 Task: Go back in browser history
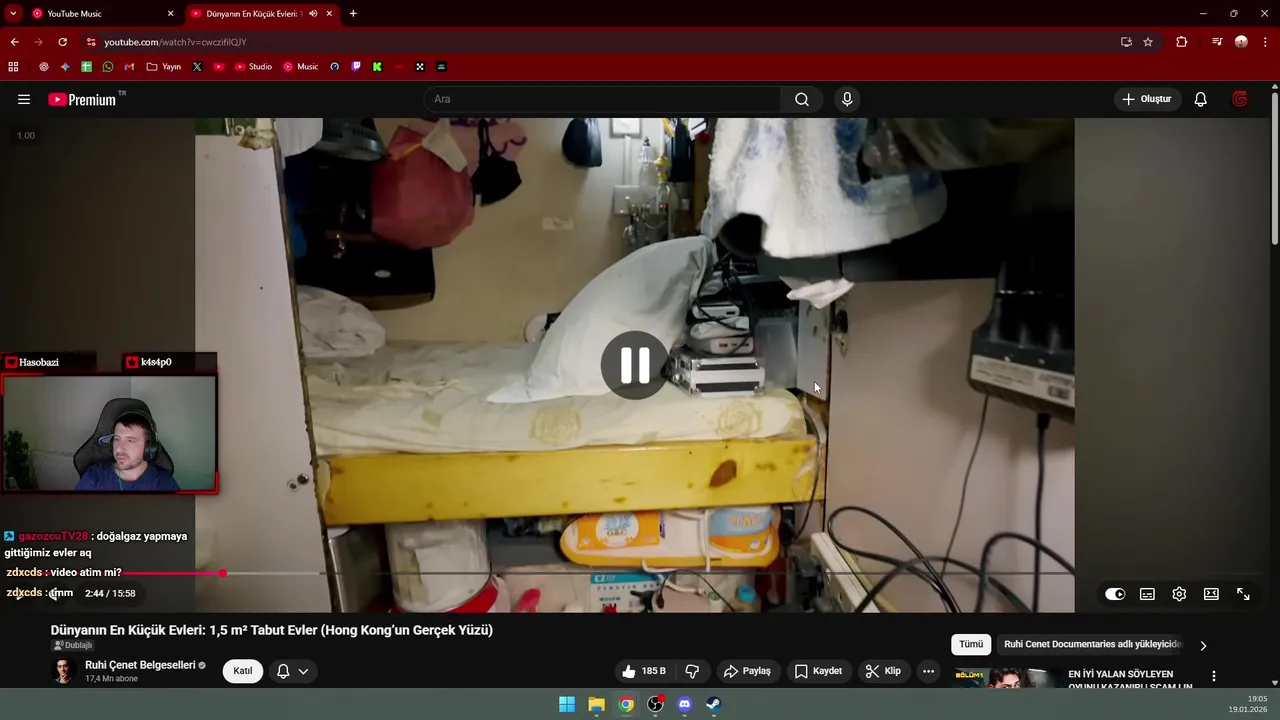14,42
